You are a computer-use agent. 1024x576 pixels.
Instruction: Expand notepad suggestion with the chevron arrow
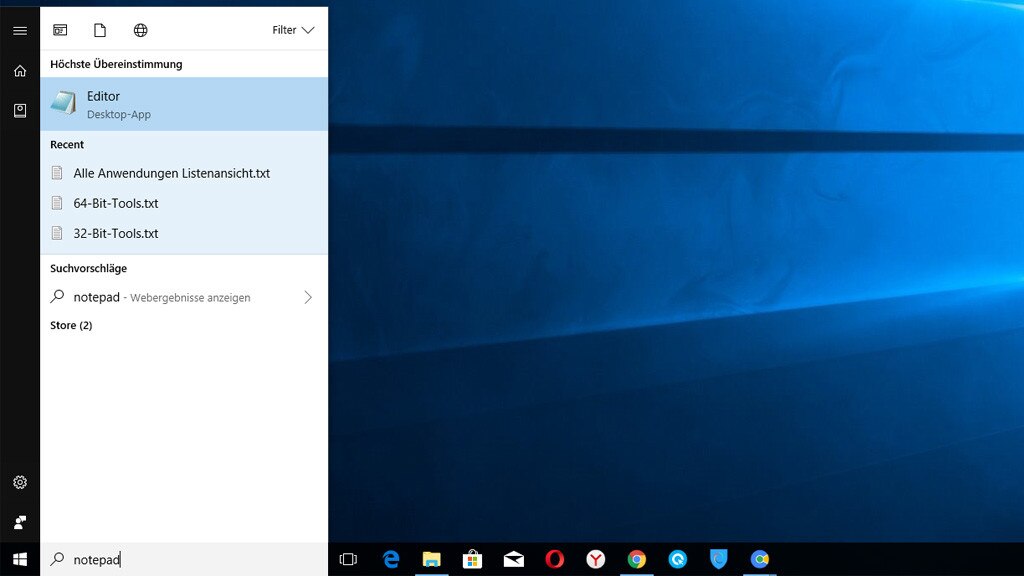pos(308,297)
